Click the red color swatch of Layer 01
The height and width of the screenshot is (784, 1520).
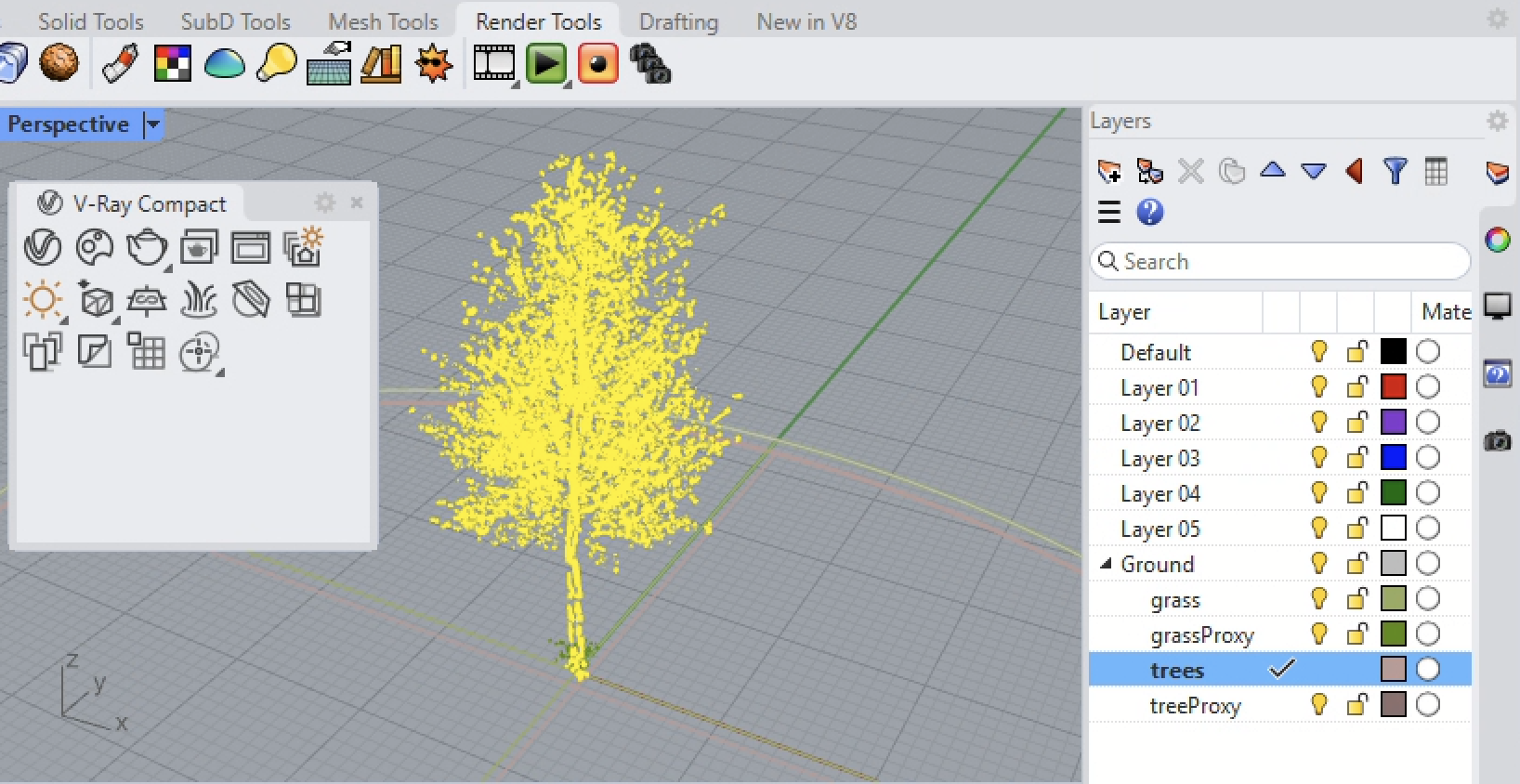click(x=1393, y=387)
